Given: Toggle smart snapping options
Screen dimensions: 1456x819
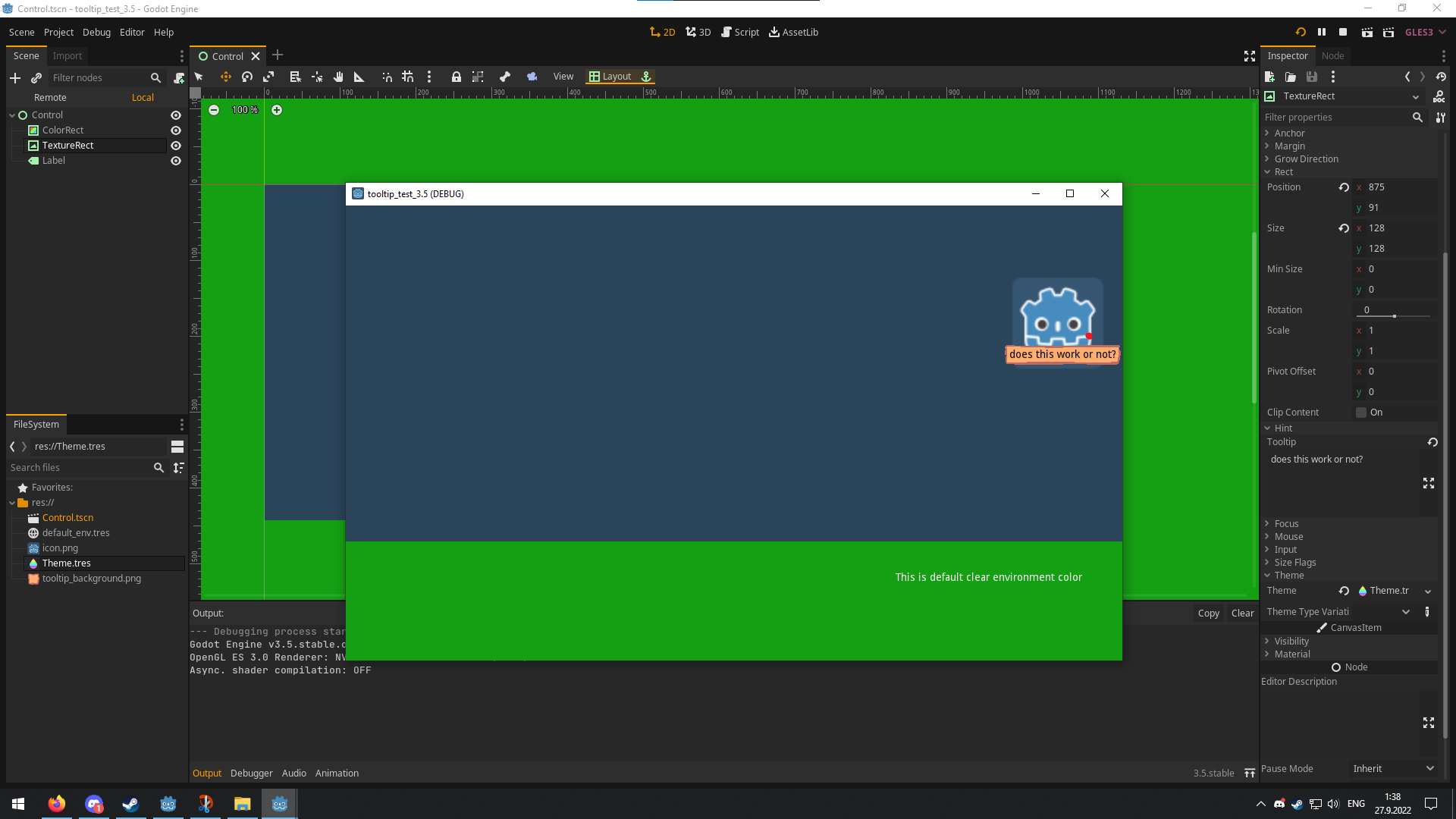Looking at the screenshot, I should click(x=388, y=77).
